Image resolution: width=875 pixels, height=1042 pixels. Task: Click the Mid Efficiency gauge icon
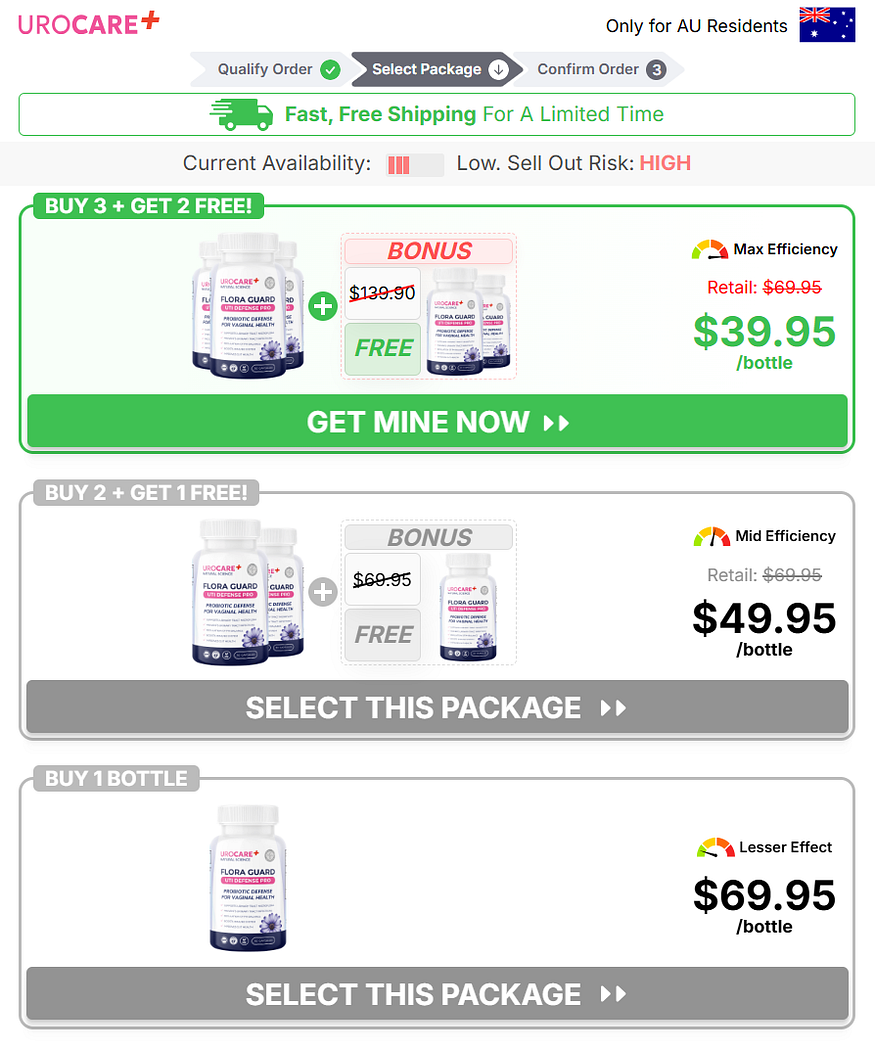[711, 536]
